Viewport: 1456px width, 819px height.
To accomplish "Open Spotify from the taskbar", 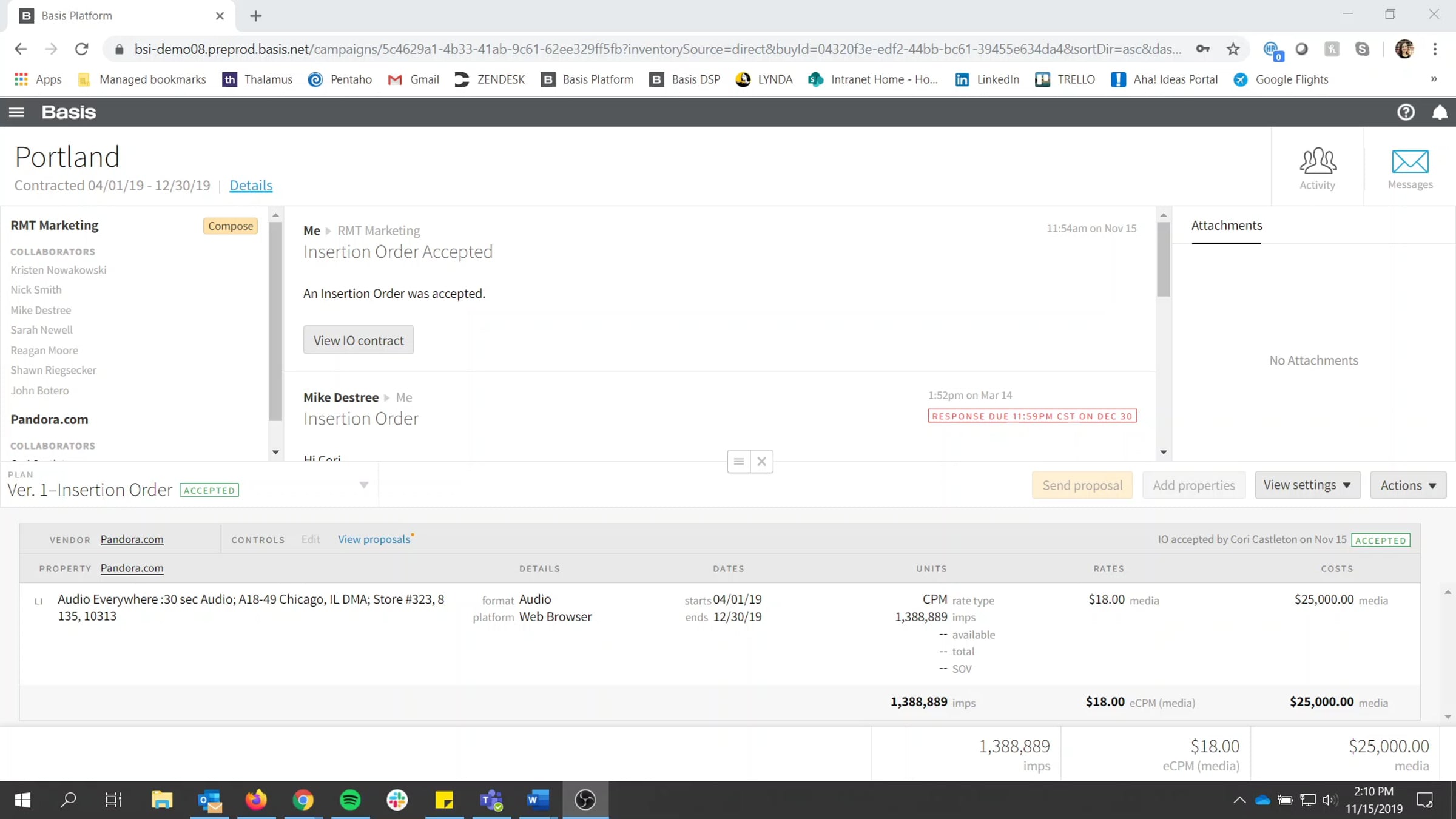I will [x=350, y=800].
